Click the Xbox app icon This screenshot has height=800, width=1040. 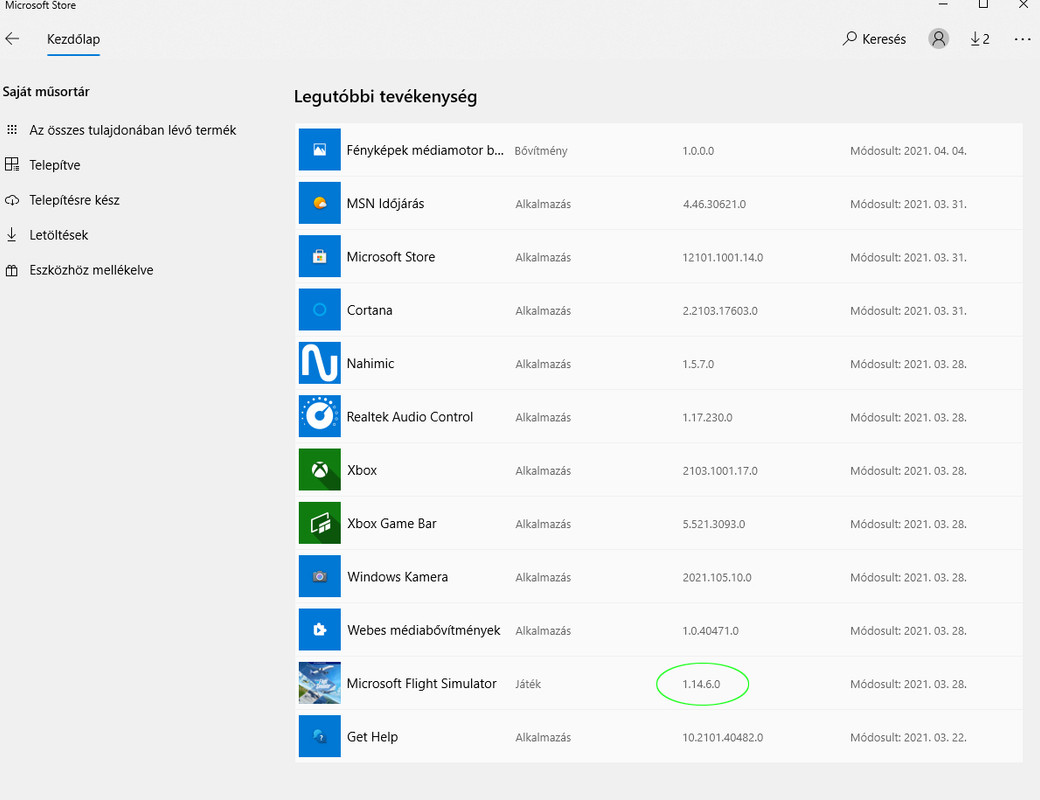point(320,470)
